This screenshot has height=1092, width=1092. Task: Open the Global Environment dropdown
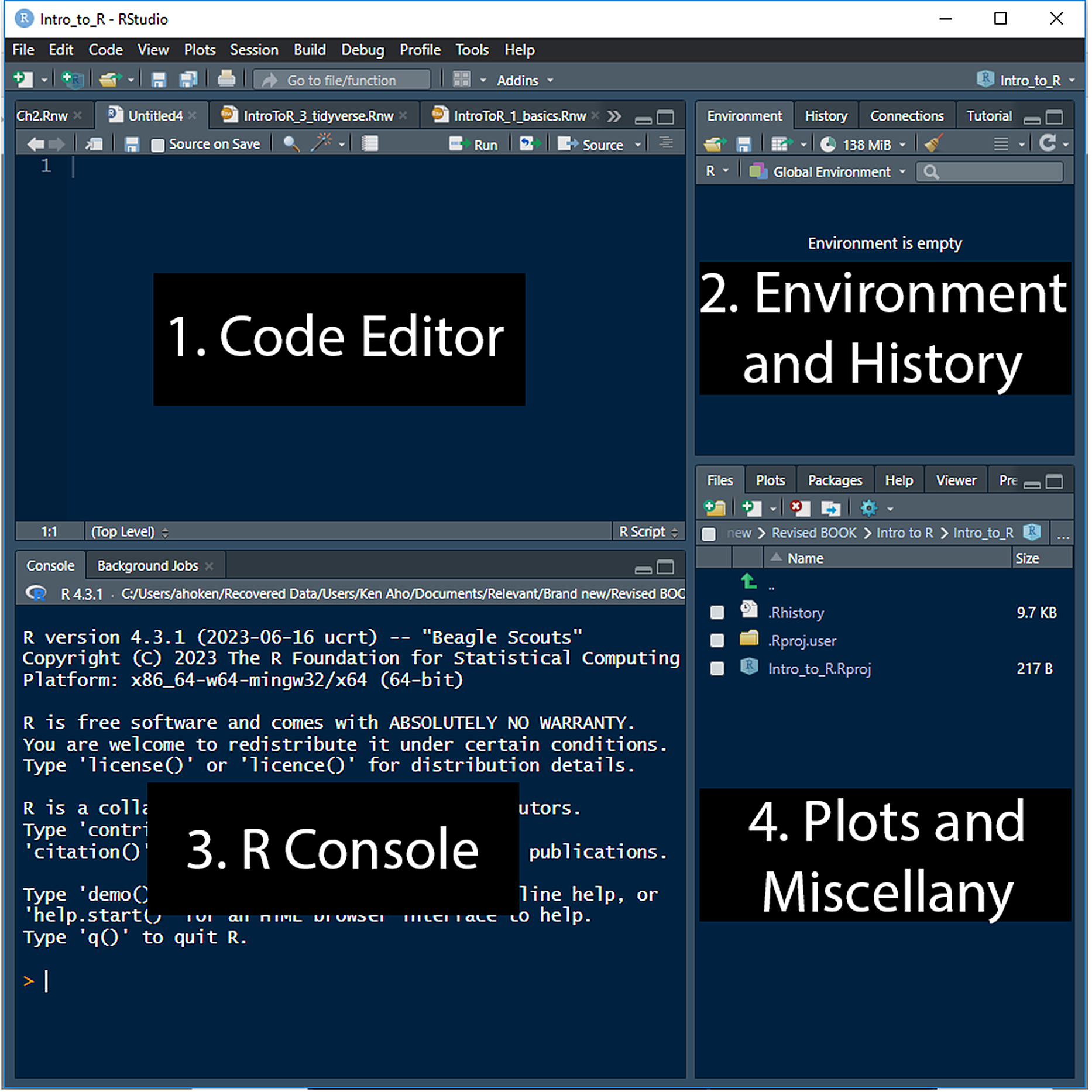(827, 171)
